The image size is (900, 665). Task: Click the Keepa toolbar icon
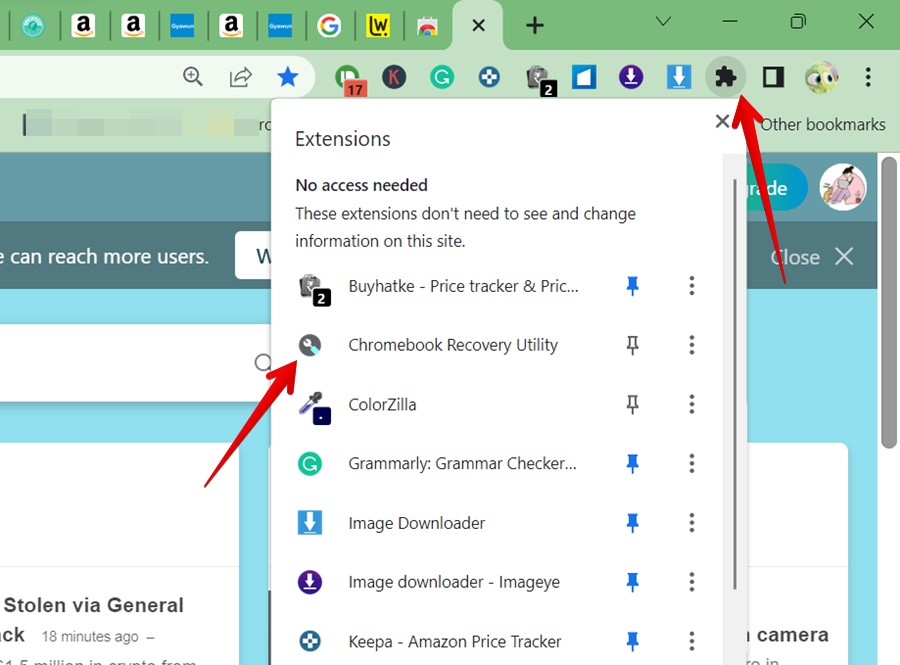[489, 77]
